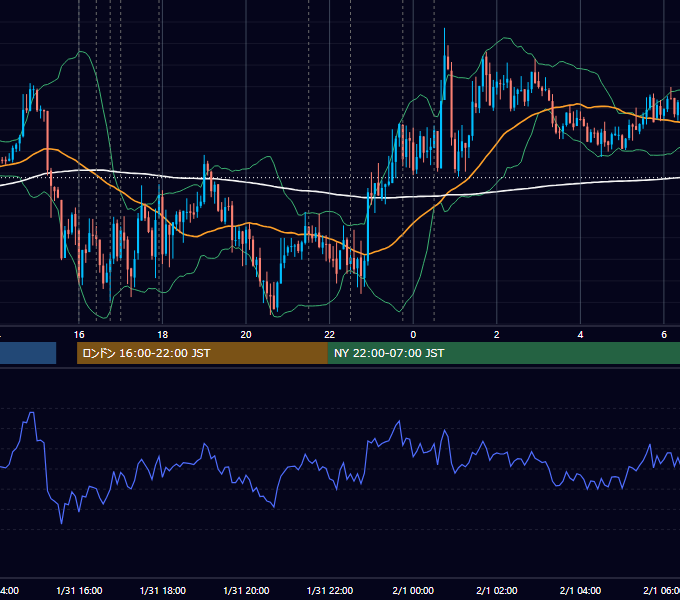Click the 1/31 22:00 date label
This screenshot has height=600, width=680.
click(x=330, y=590)
